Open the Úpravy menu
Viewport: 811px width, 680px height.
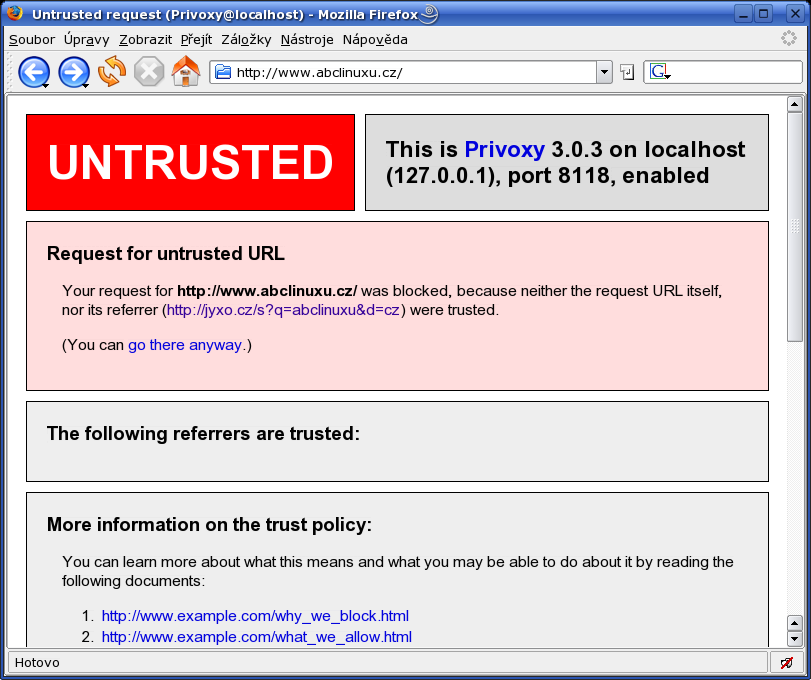87,40
